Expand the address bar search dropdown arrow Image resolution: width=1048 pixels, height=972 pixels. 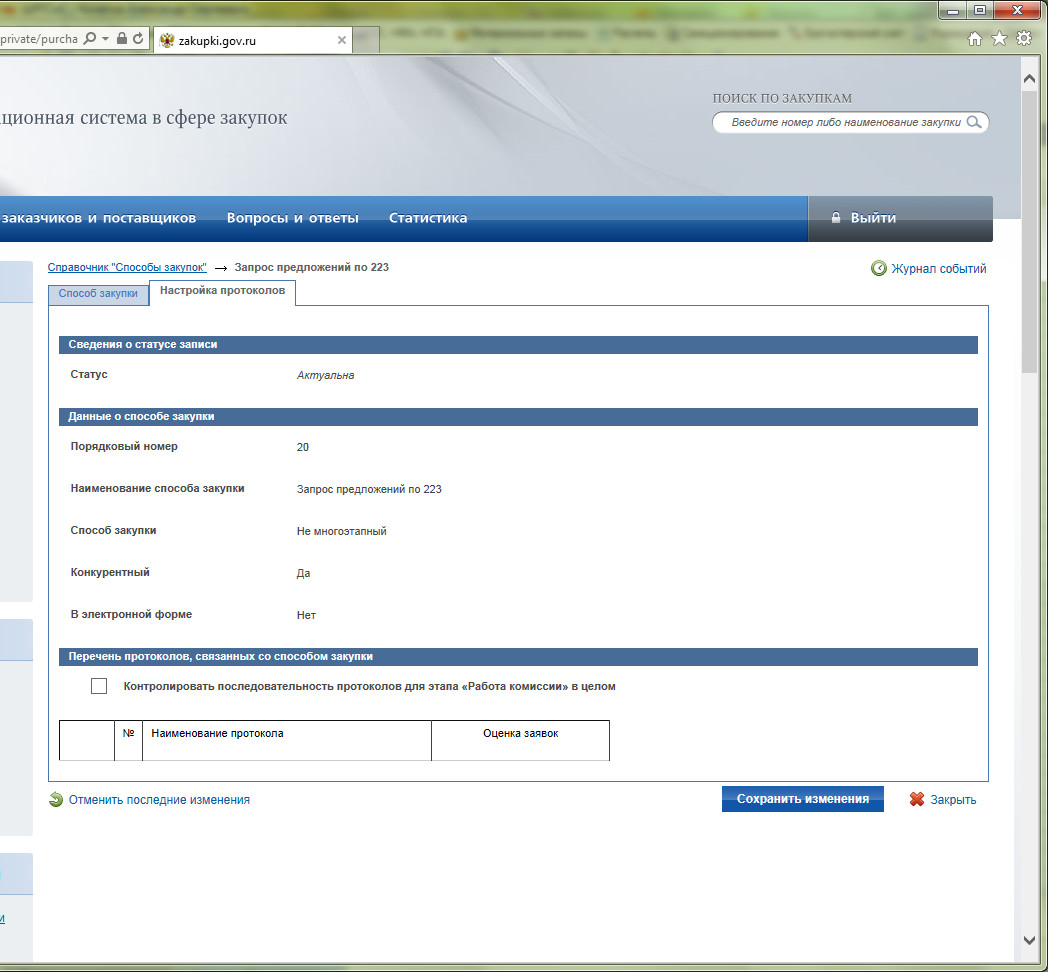(x=106, y=39)
